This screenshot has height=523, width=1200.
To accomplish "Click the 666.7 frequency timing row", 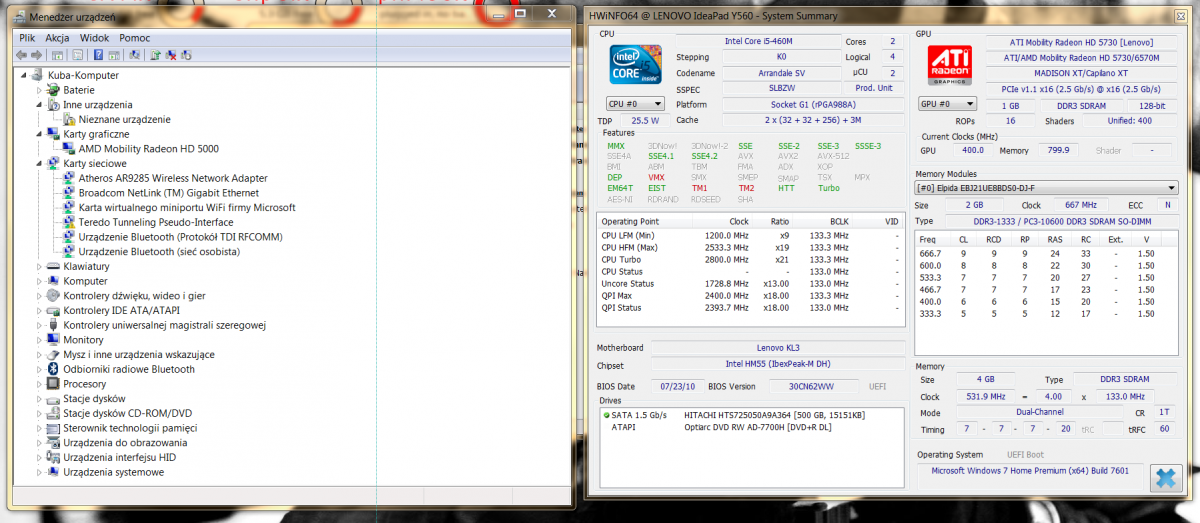I will [1044, 254].
